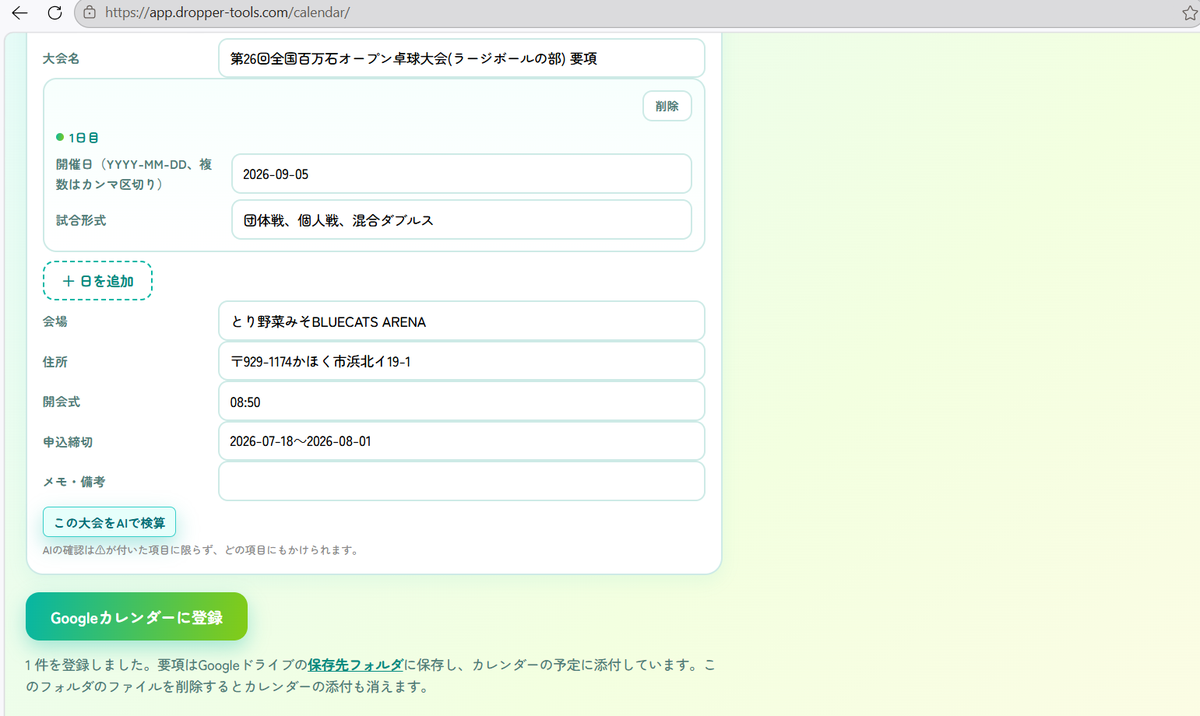Click the 開会式 label text
Viewport: 1200px width, 716px height.
coord(61,401)
